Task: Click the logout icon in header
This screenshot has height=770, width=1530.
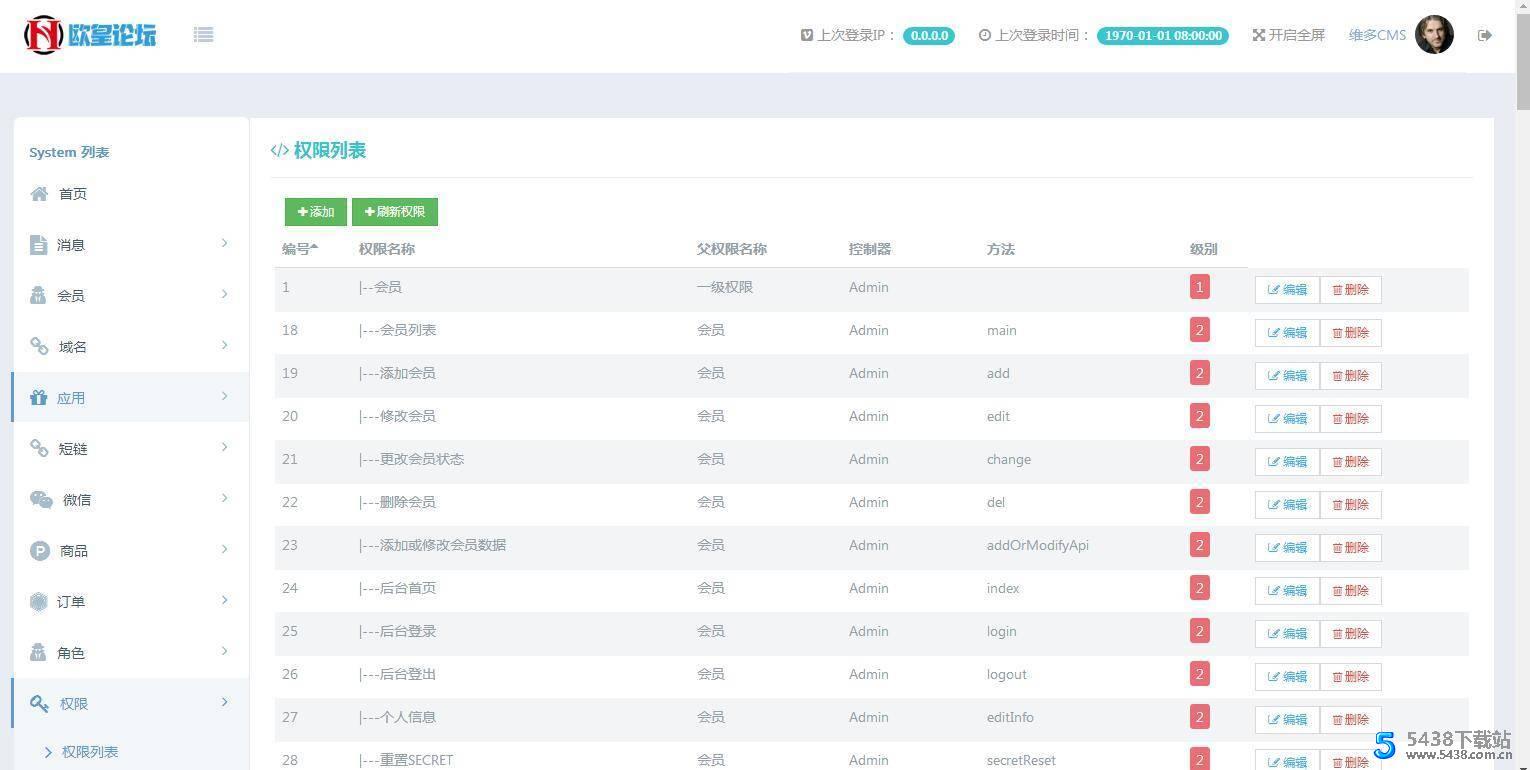Action: click(1484, 35)
